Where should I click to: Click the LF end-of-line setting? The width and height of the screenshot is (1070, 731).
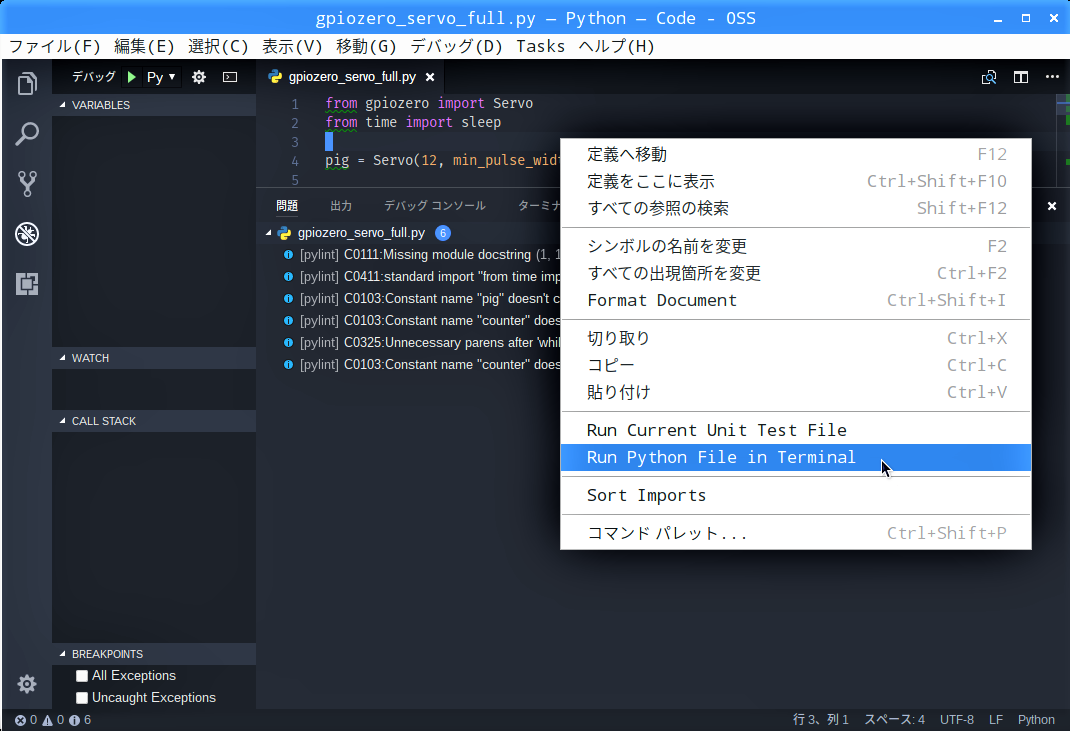coord(996,720)
